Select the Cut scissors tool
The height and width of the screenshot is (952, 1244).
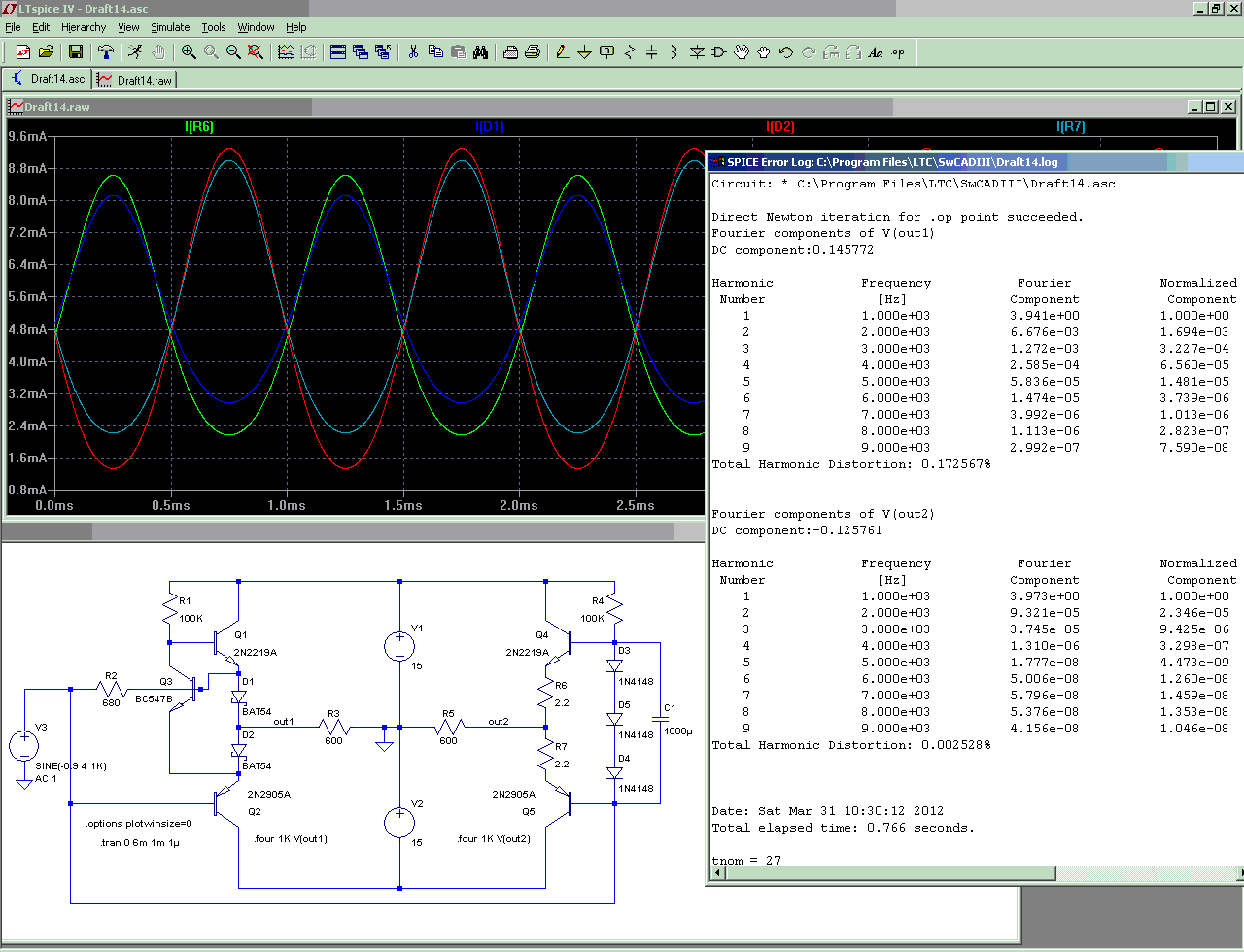pyautogui.click(x=413, y=52)
